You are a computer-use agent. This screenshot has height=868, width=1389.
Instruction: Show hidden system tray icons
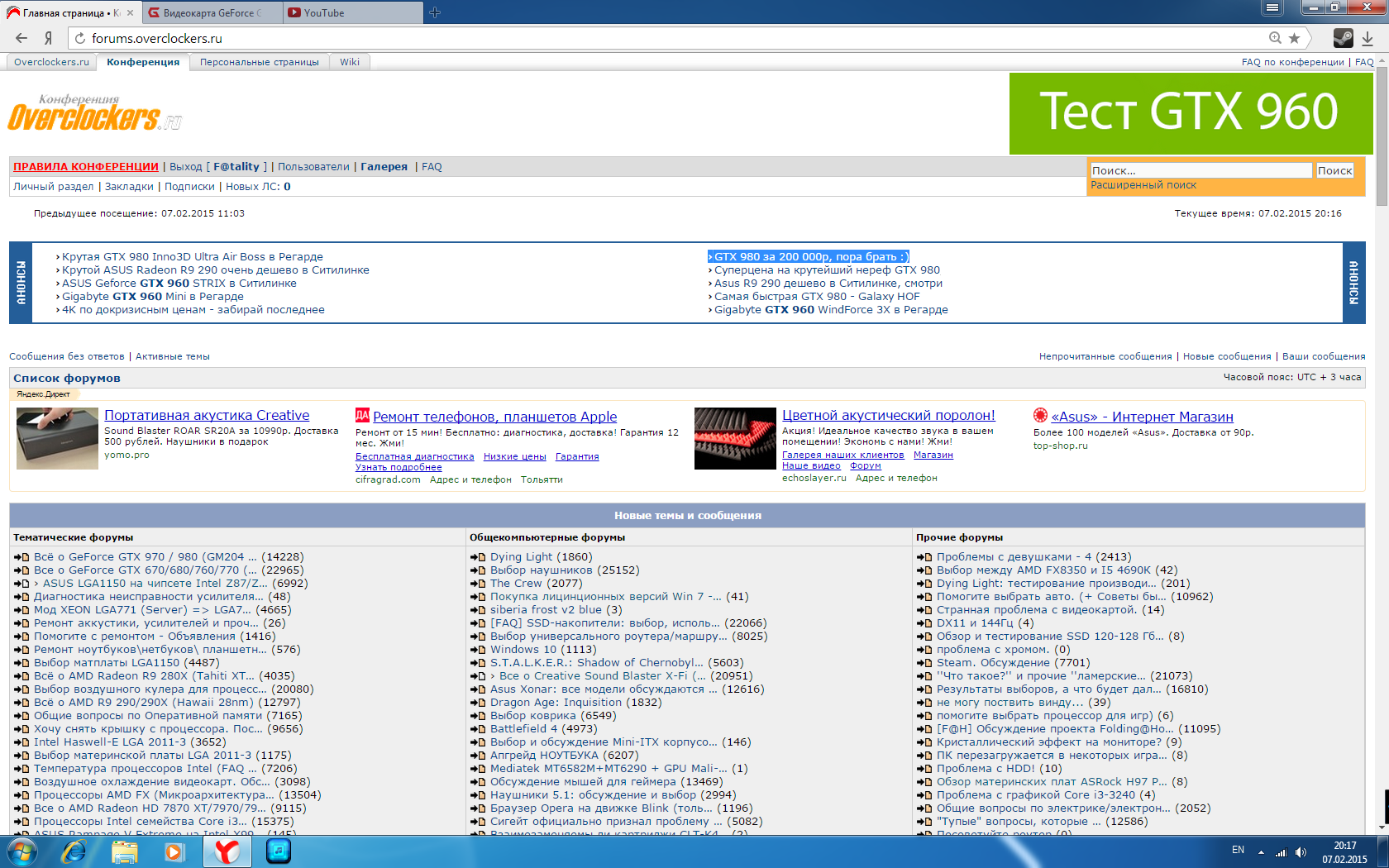pos(1261,852)
